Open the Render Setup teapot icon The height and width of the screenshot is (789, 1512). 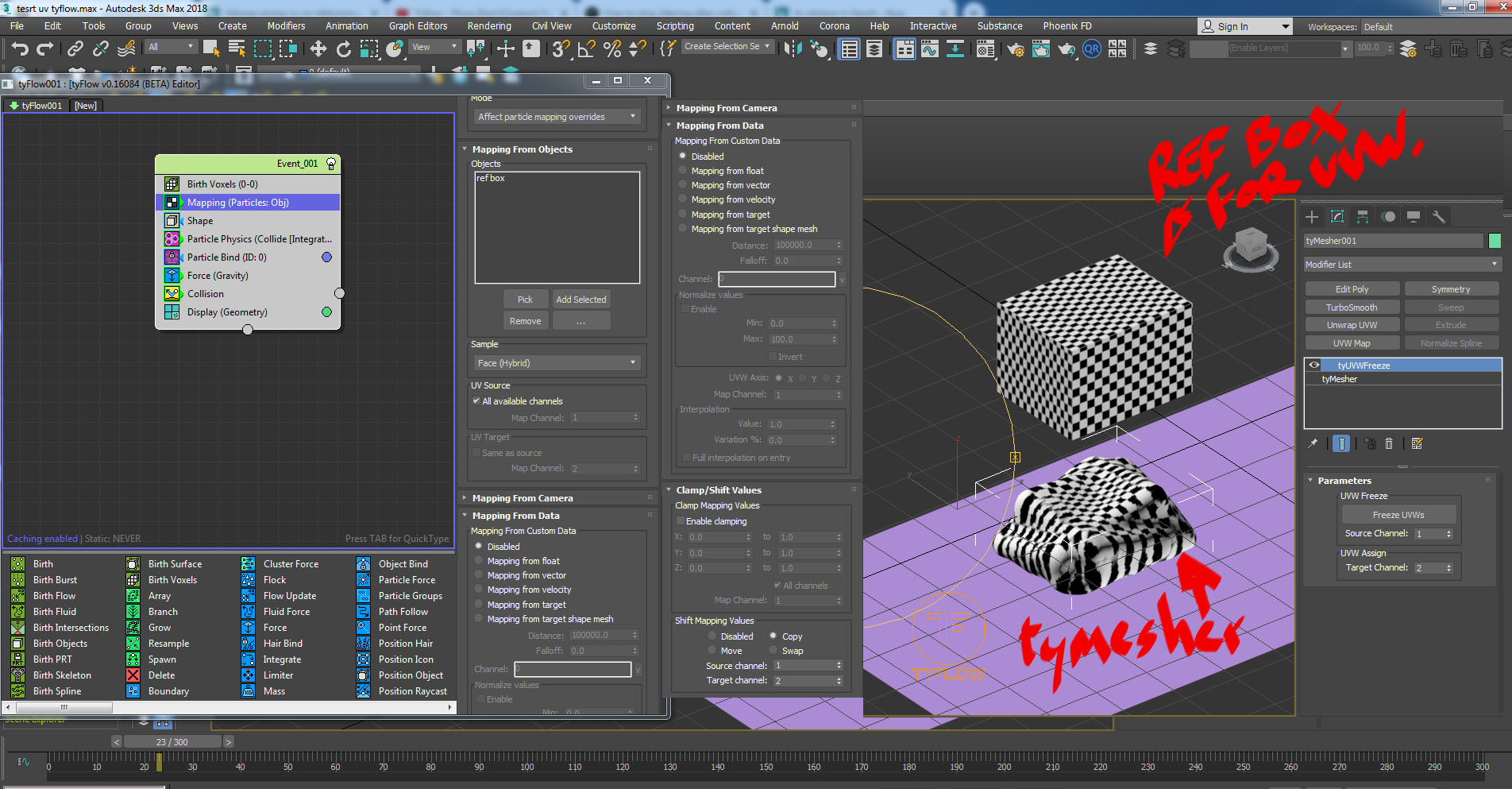coord(1015,49)
